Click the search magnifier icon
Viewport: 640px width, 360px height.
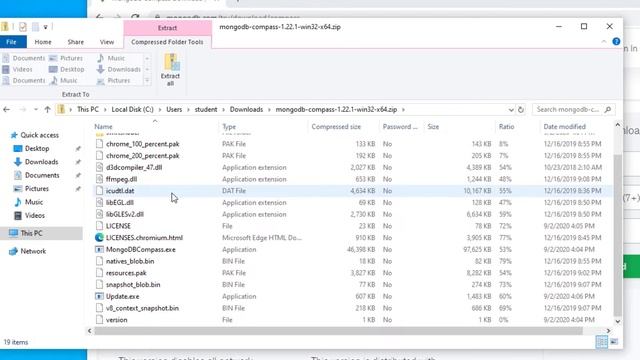[x=608, y=109]
